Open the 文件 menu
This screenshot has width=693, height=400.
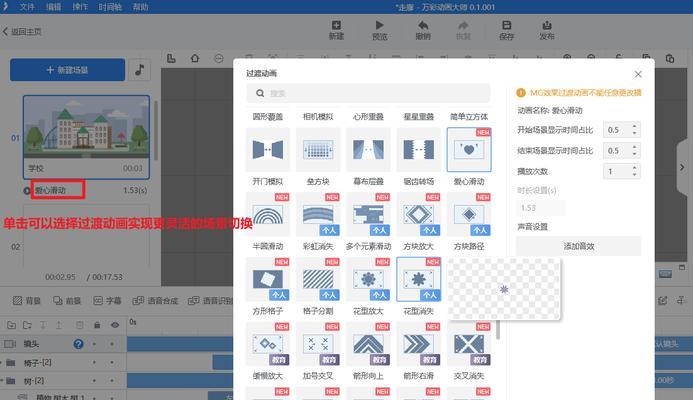27,7
